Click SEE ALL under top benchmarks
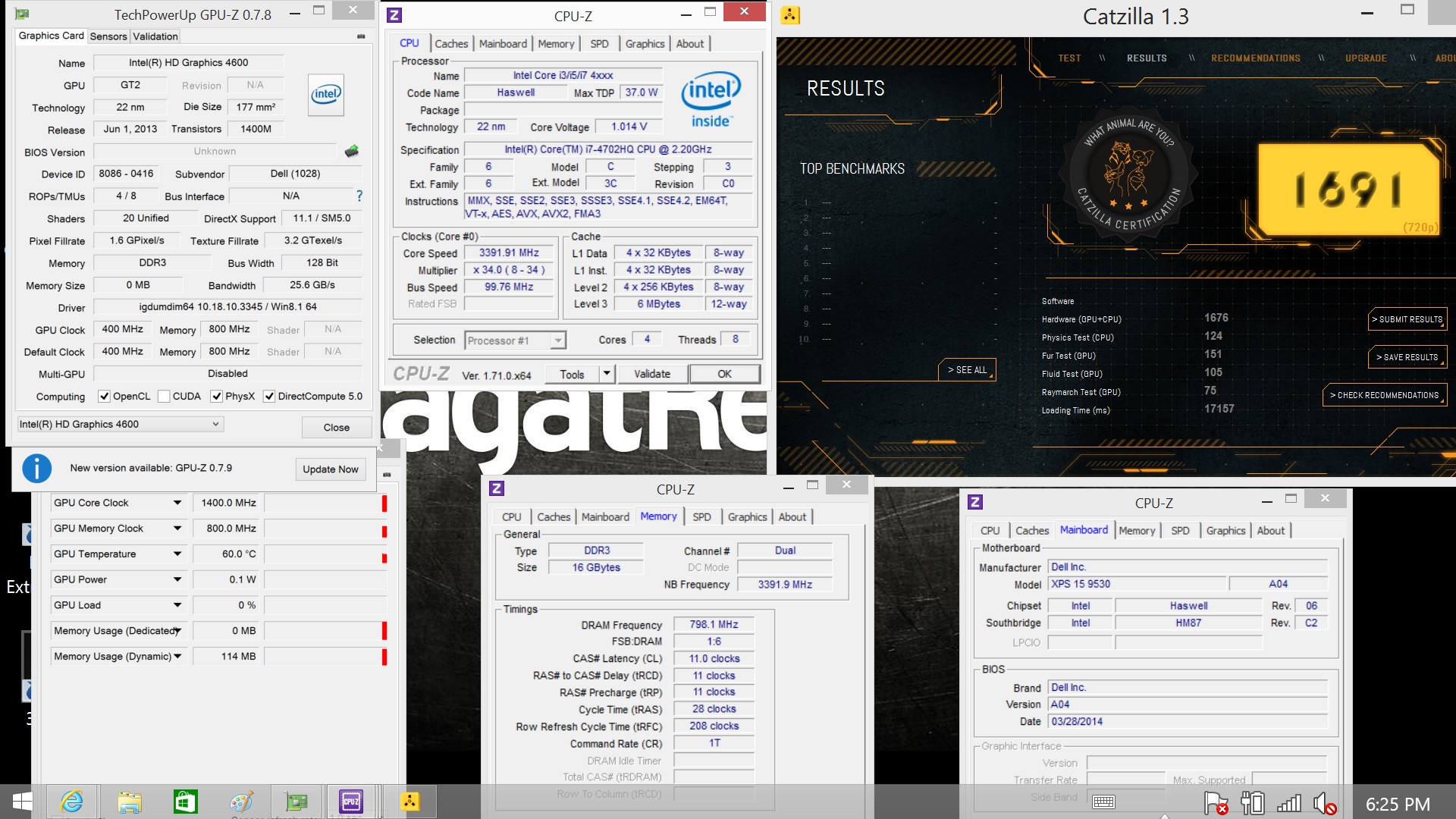This screenshot has width=1456, height=819. 967,370
